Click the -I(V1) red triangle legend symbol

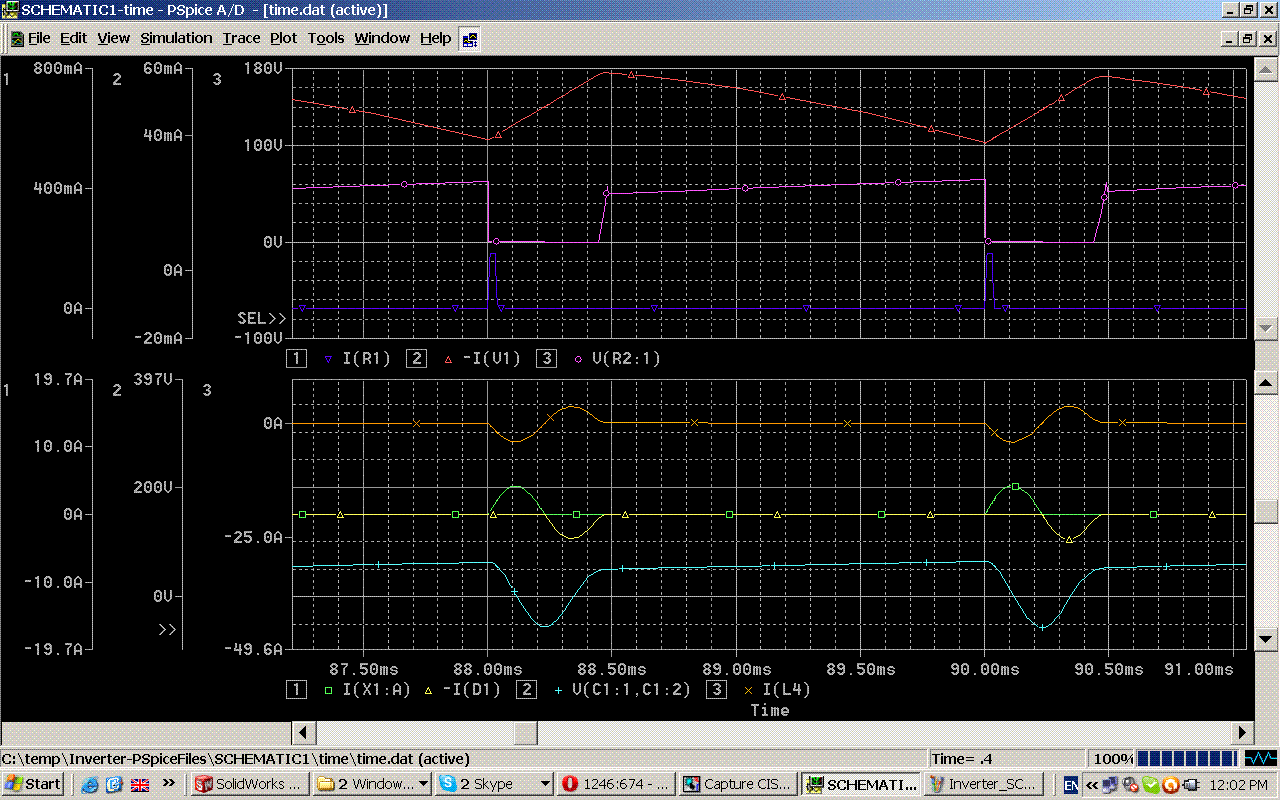click(447, 358)
